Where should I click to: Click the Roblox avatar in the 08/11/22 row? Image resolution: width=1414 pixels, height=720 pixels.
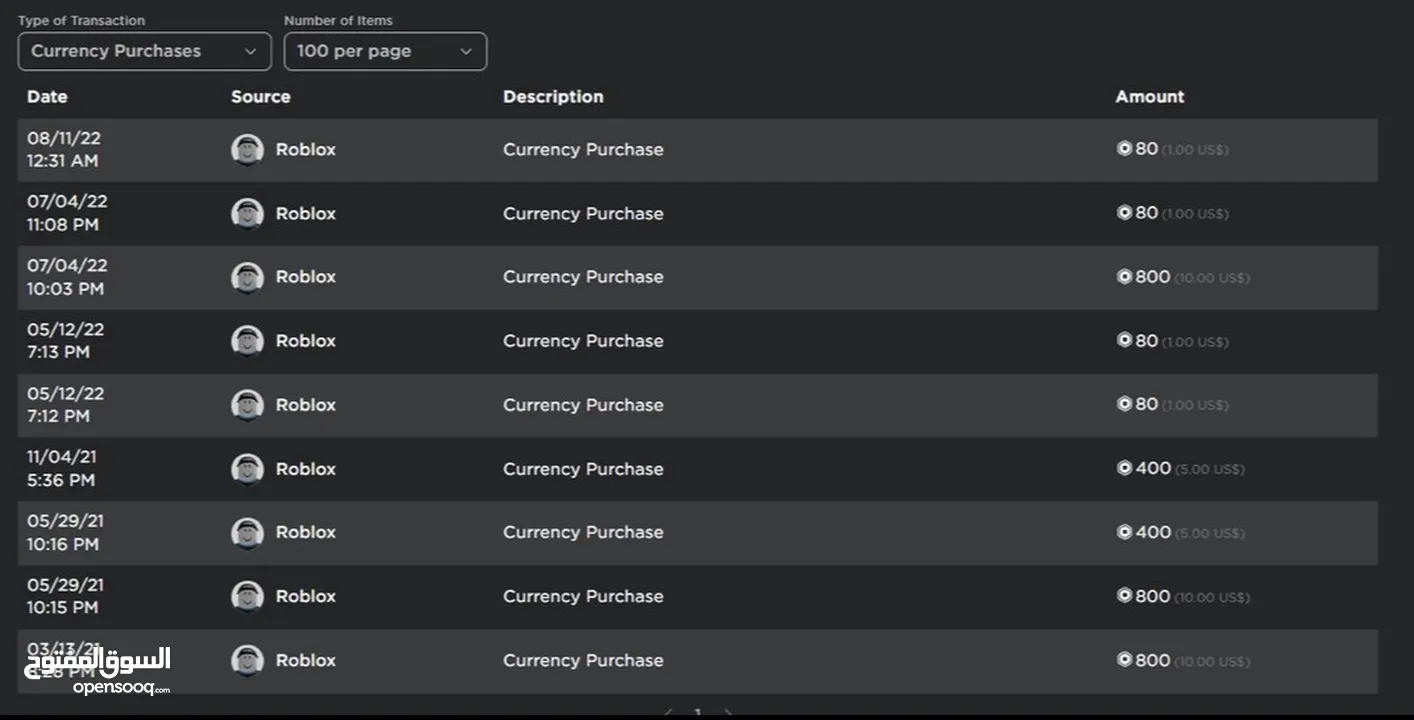coord(247,150)
